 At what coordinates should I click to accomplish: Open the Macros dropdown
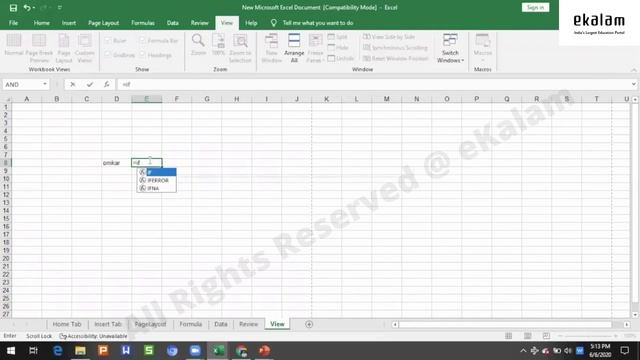point(482,49)
